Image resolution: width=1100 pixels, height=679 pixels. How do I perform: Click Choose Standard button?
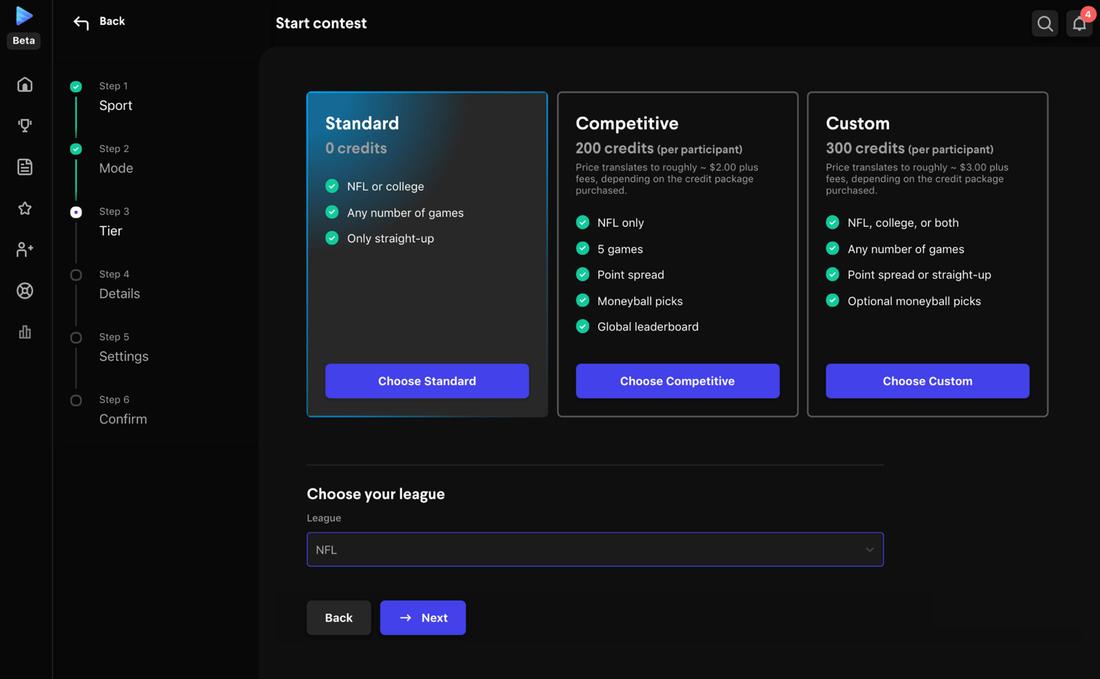pos(426,380)
